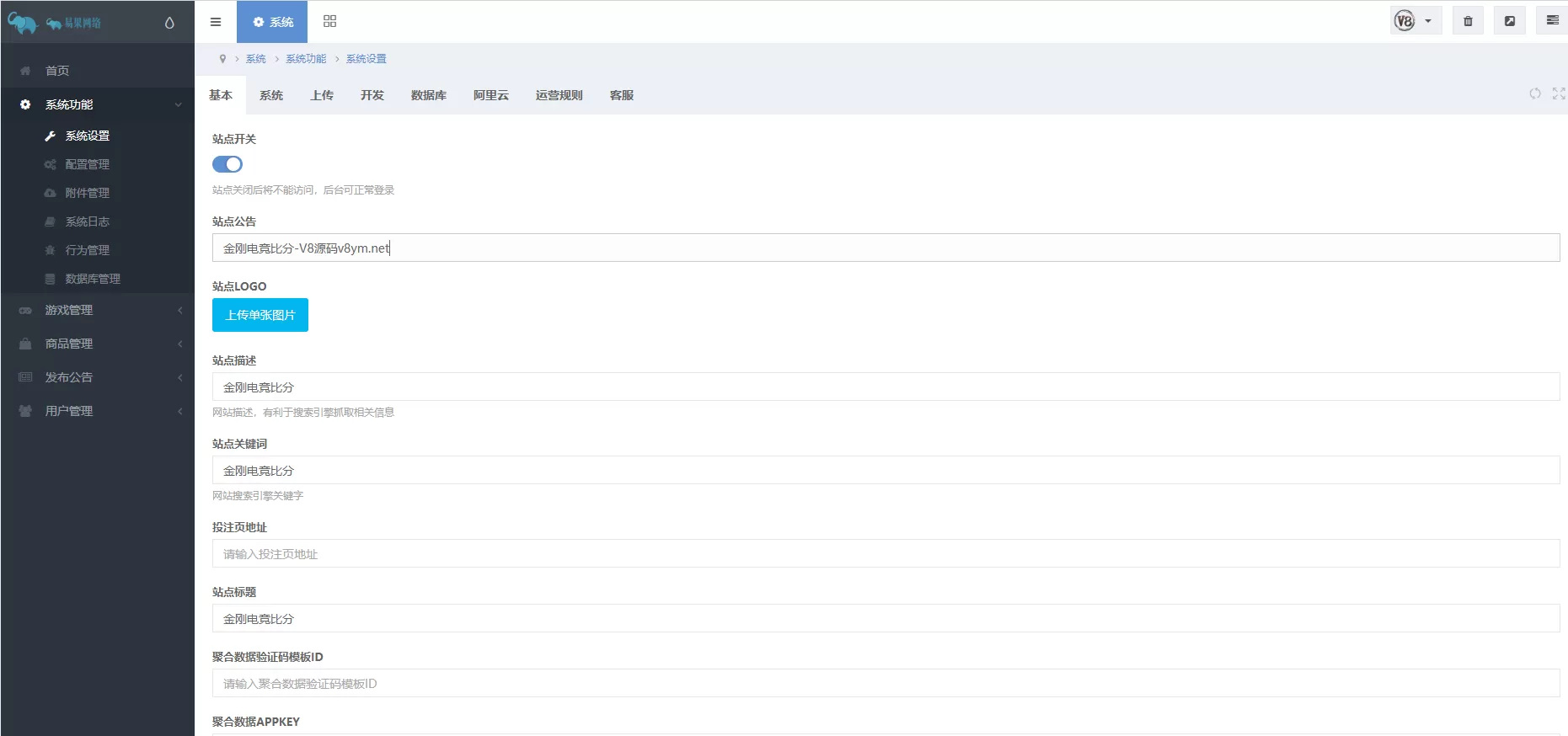Click the home icon beside 首页
Image resolution: width=1568 pixels, height=736 pixels.
[25, 71]
